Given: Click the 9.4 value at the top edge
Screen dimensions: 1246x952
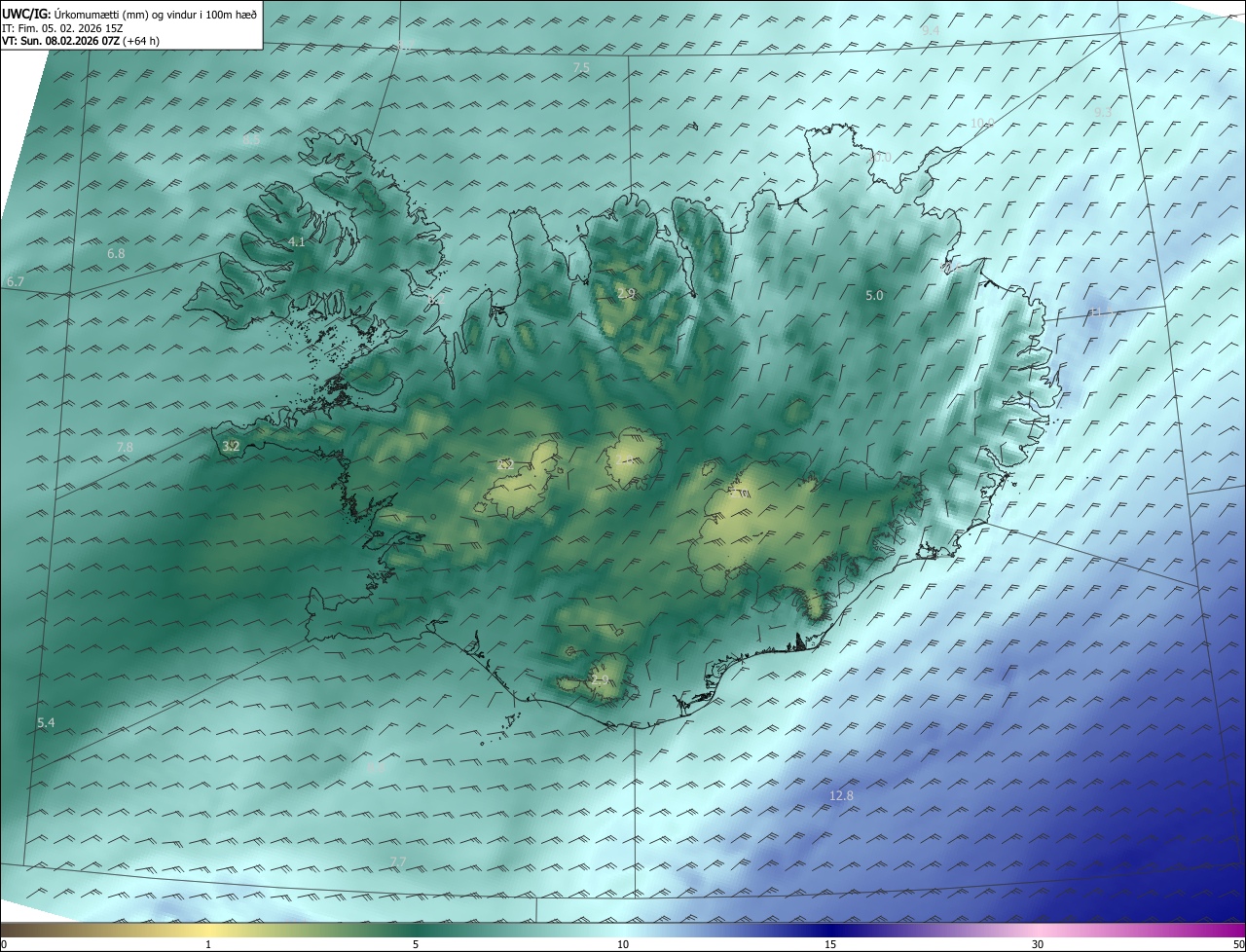Looking at the screenshot, I should (931, 30).
